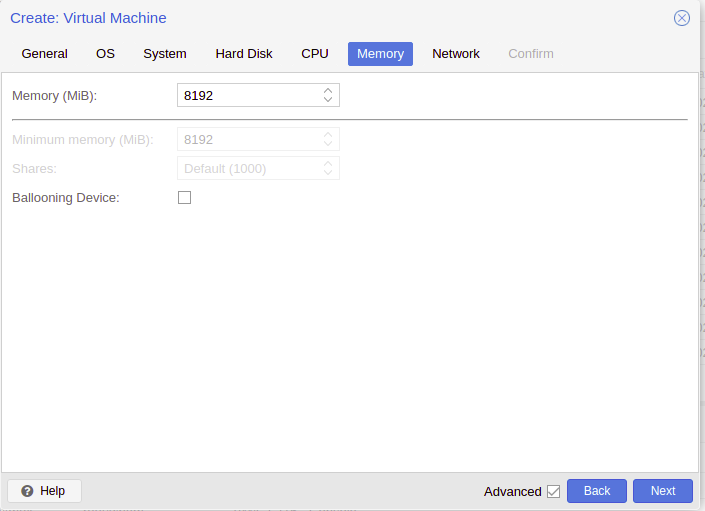Image resolution: width=705 pixels, height=511 pixels.
Task: Open the OS tab
Action: [105, 54]
